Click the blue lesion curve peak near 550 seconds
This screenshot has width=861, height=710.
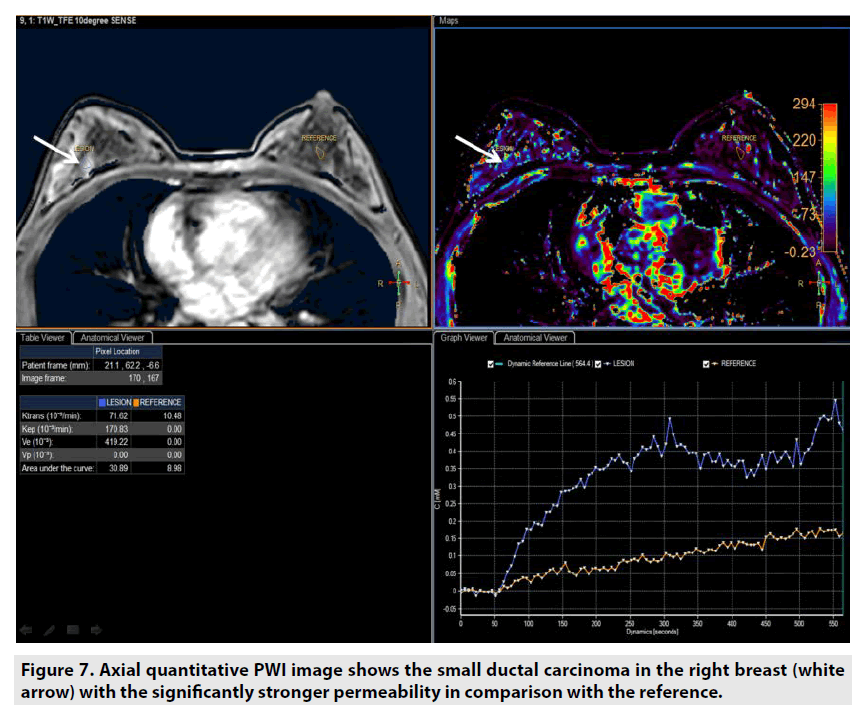click(x=835, y=400)
